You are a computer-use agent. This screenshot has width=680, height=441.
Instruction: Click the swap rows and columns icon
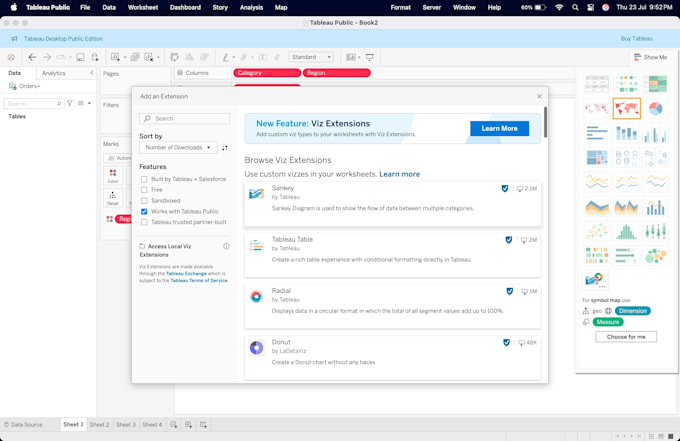click(174, 57)
